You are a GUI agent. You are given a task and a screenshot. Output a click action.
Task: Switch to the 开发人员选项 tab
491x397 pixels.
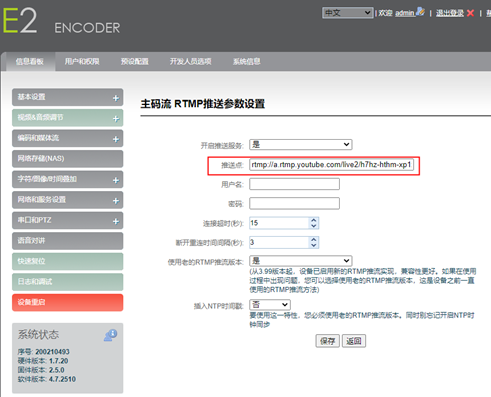pos(190,61)
